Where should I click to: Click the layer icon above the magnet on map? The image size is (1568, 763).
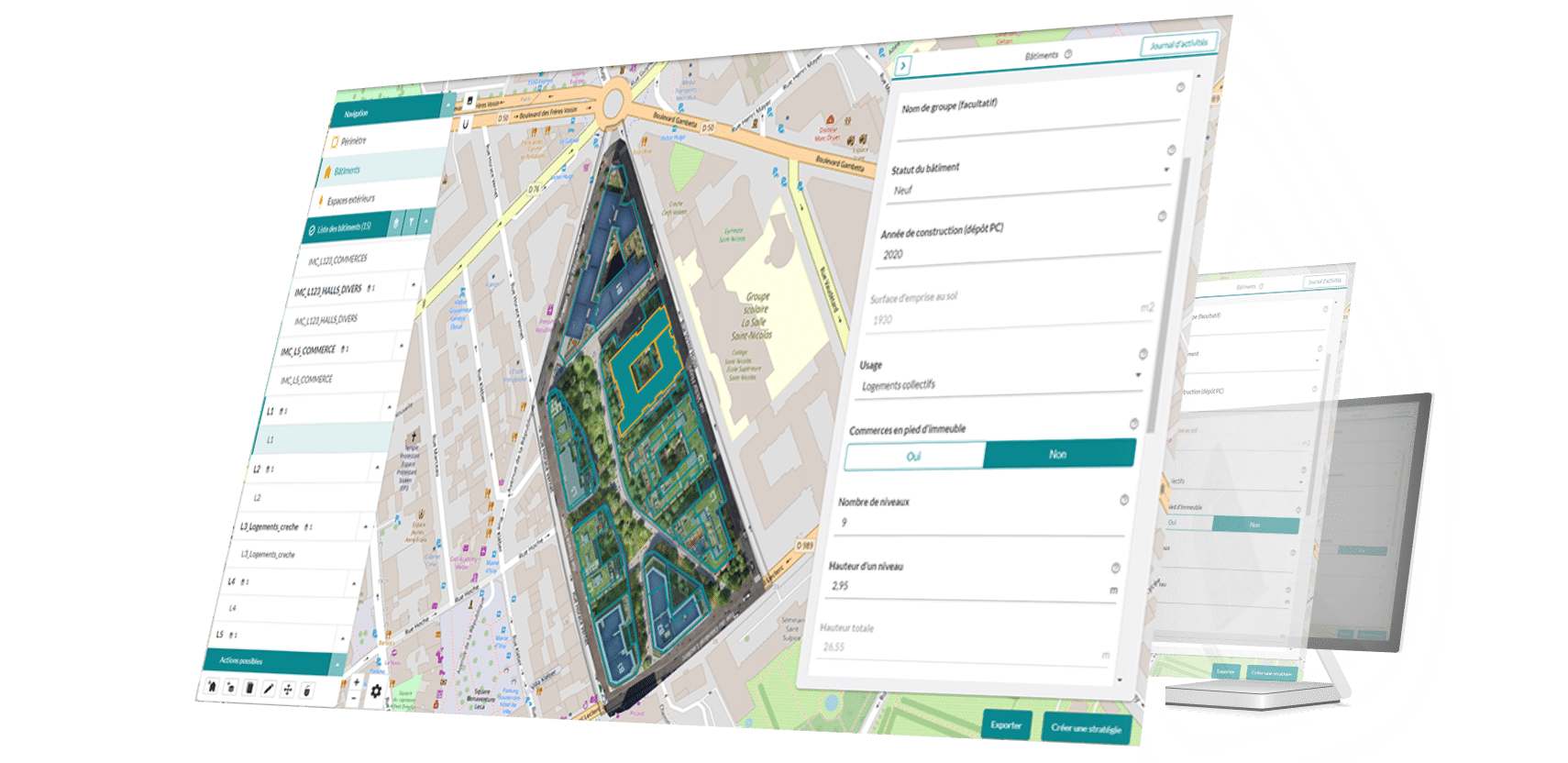(x=470, y=101)
